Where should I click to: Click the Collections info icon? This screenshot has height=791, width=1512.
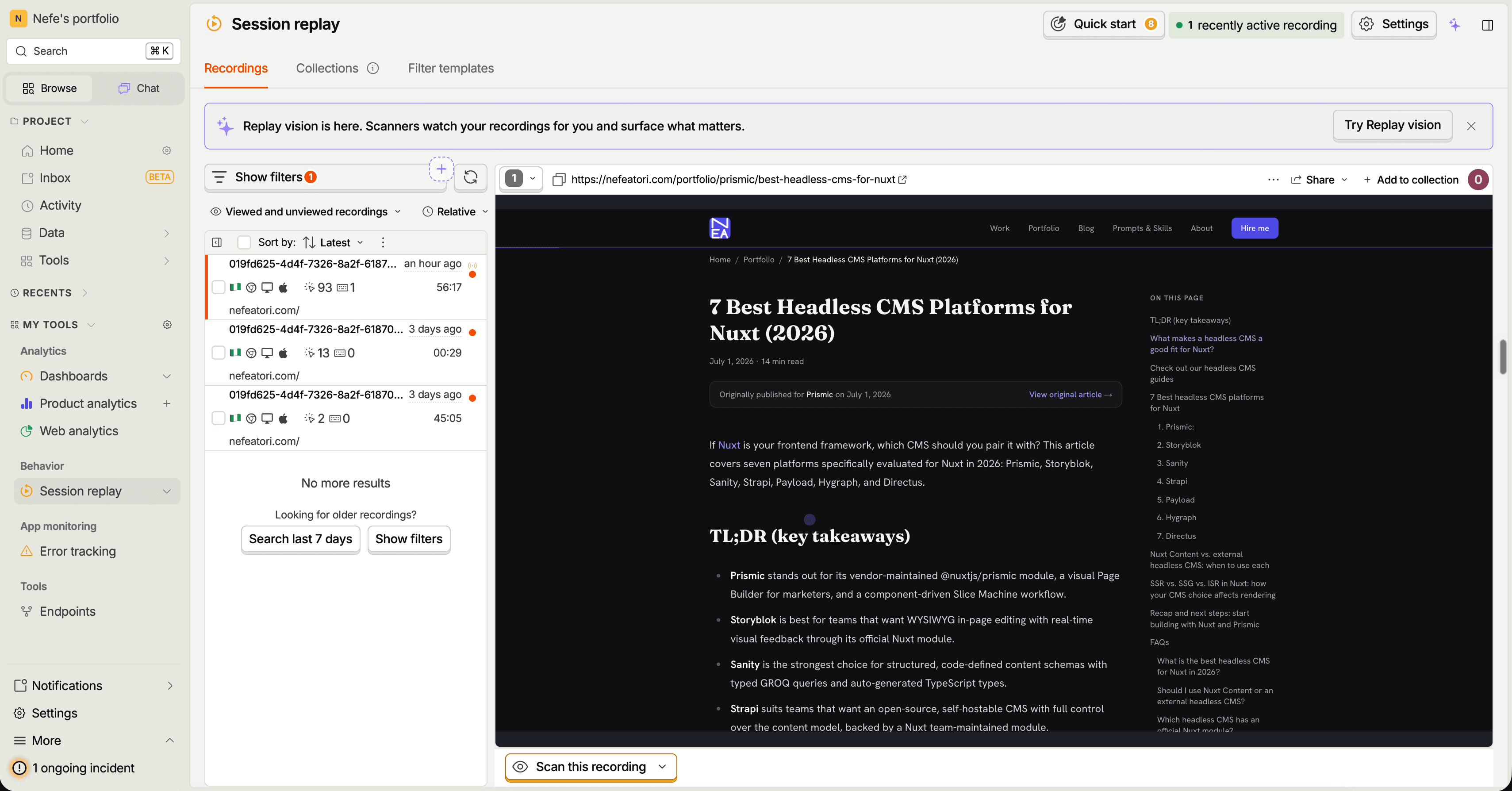click(373, 68)
